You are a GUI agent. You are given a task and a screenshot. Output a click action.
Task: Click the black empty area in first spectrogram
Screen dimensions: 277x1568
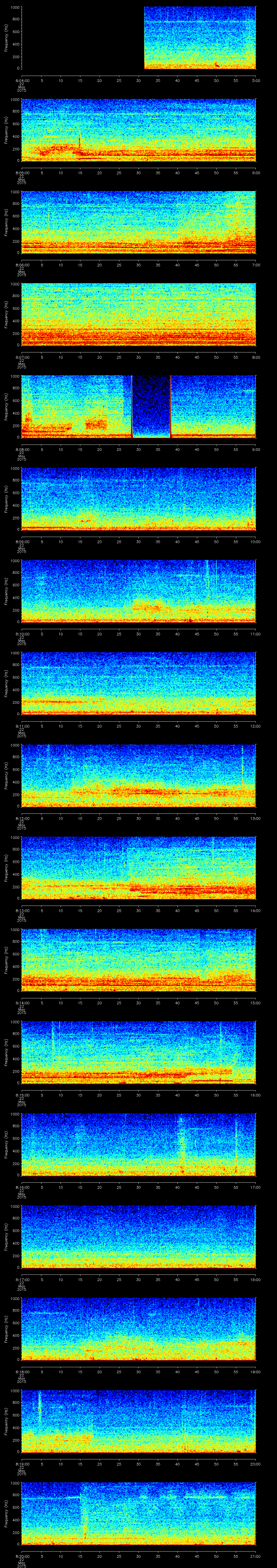82,38
